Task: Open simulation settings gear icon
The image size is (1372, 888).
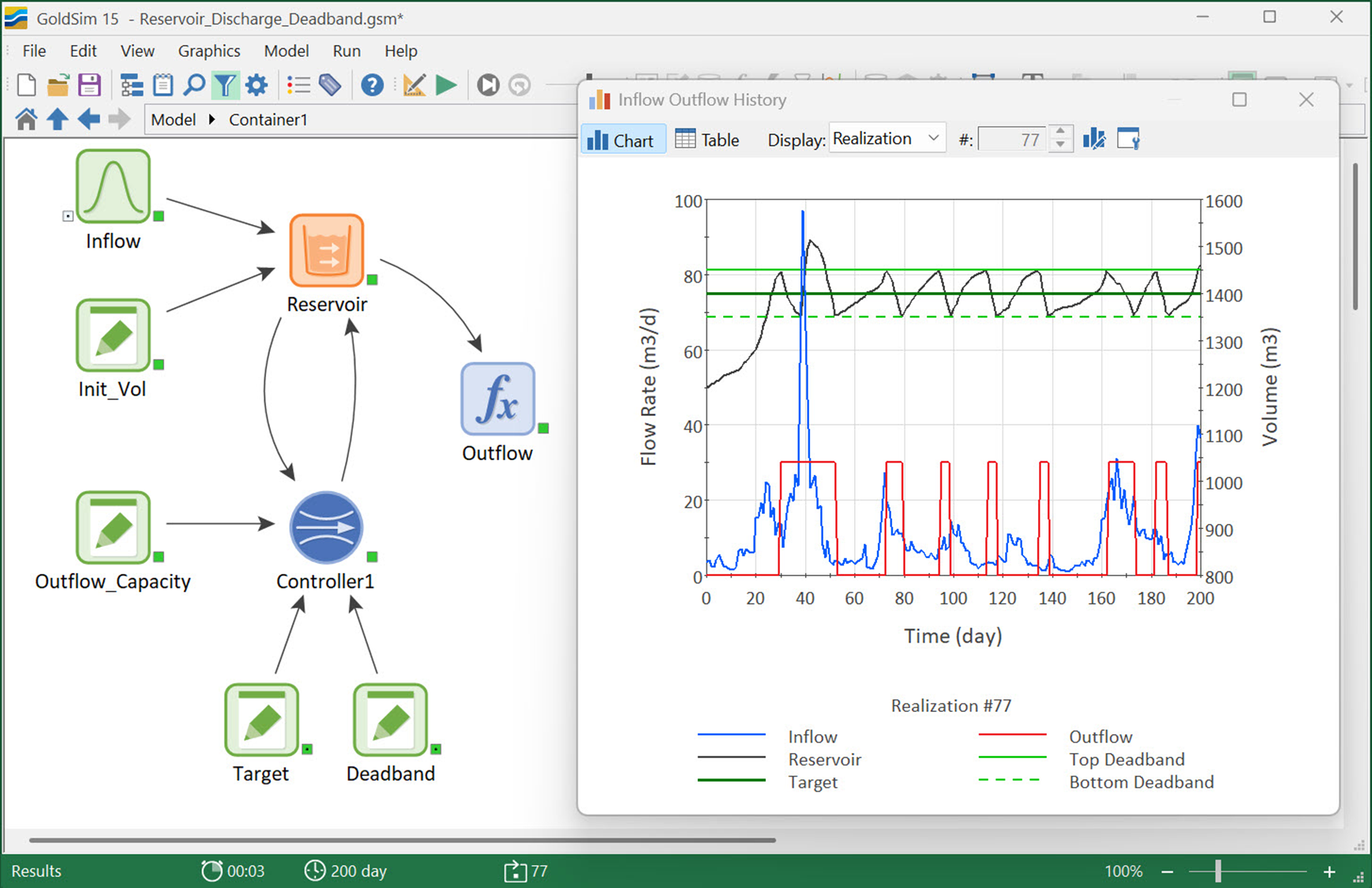Action: [x=257, y=85]
